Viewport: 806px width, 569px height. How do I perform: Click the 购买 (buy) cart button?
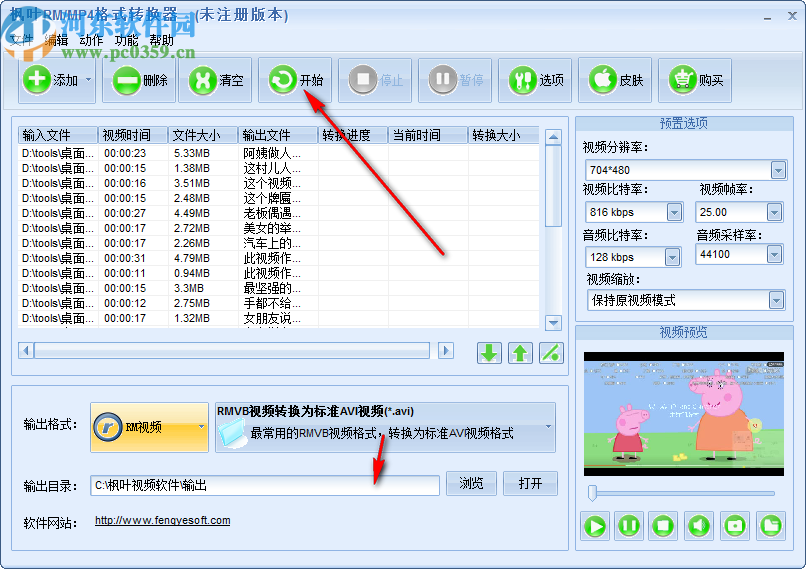pyautogui.click(x=695, y=81)
